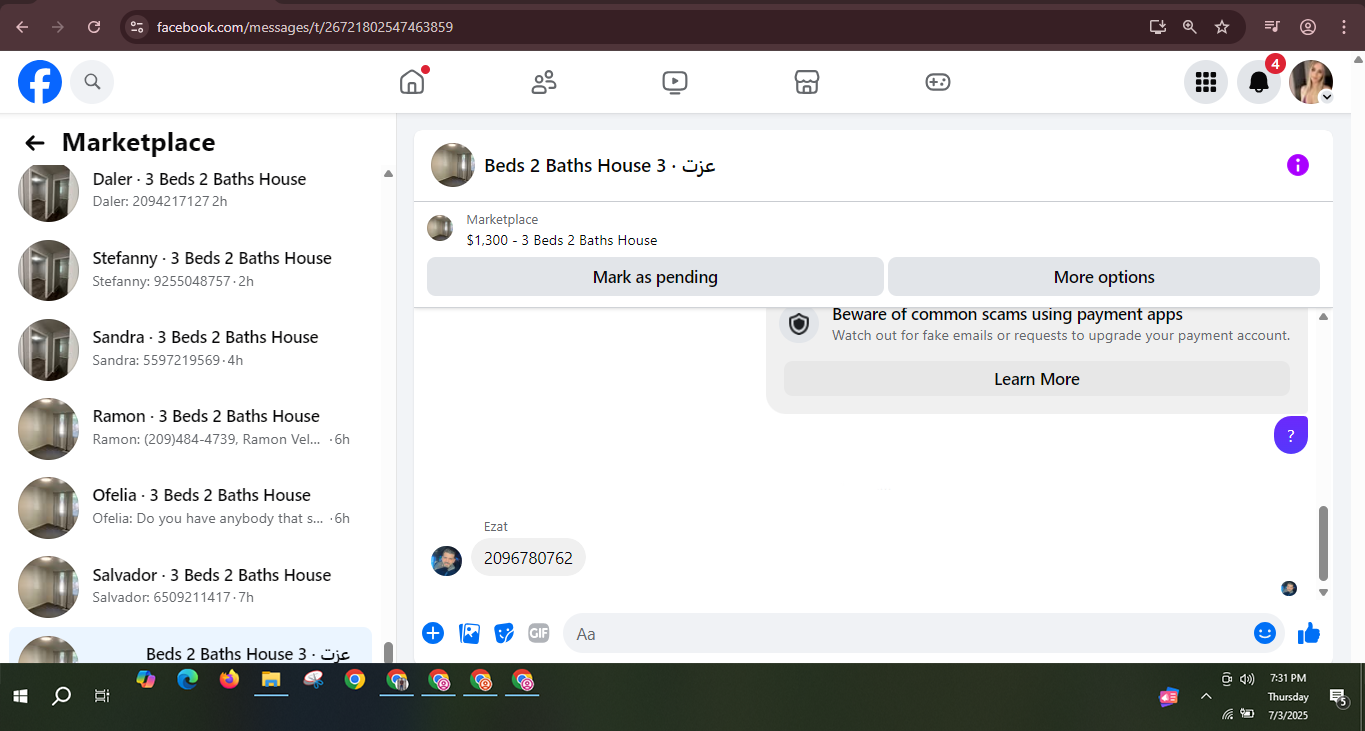Open $1,300 - 3 Beds 2 Baths House listing
1365x731 pixels.
pos(562,240)
